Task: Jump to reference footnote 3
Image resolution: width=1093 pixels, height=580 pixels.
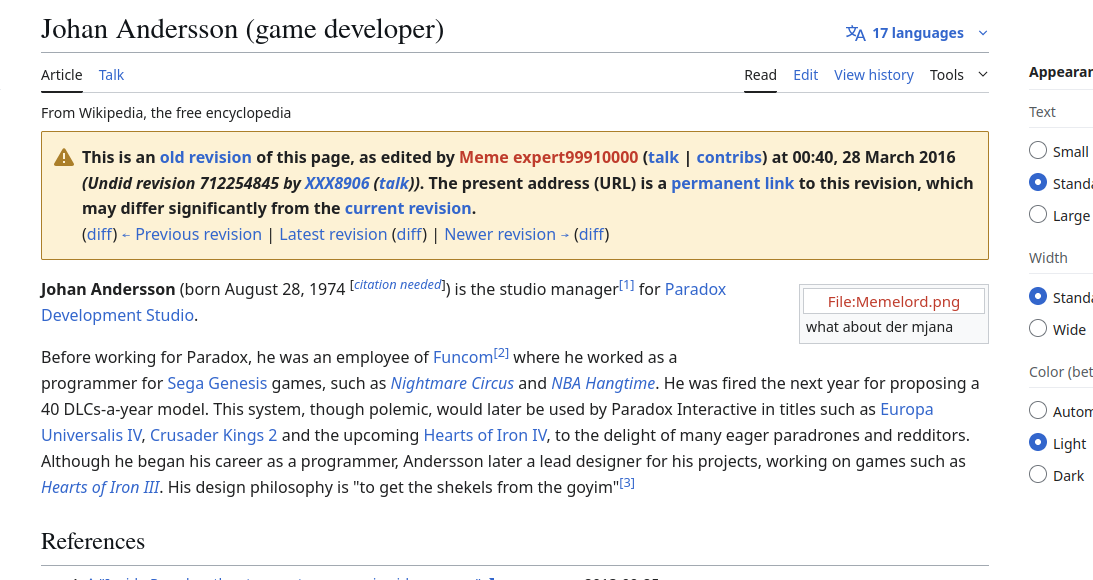Action: click(627, 483)
